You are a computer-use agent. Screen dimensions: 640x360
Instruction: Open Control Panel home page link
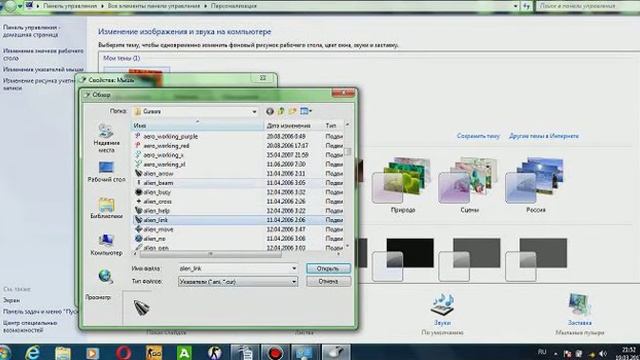tap(31, 31)
